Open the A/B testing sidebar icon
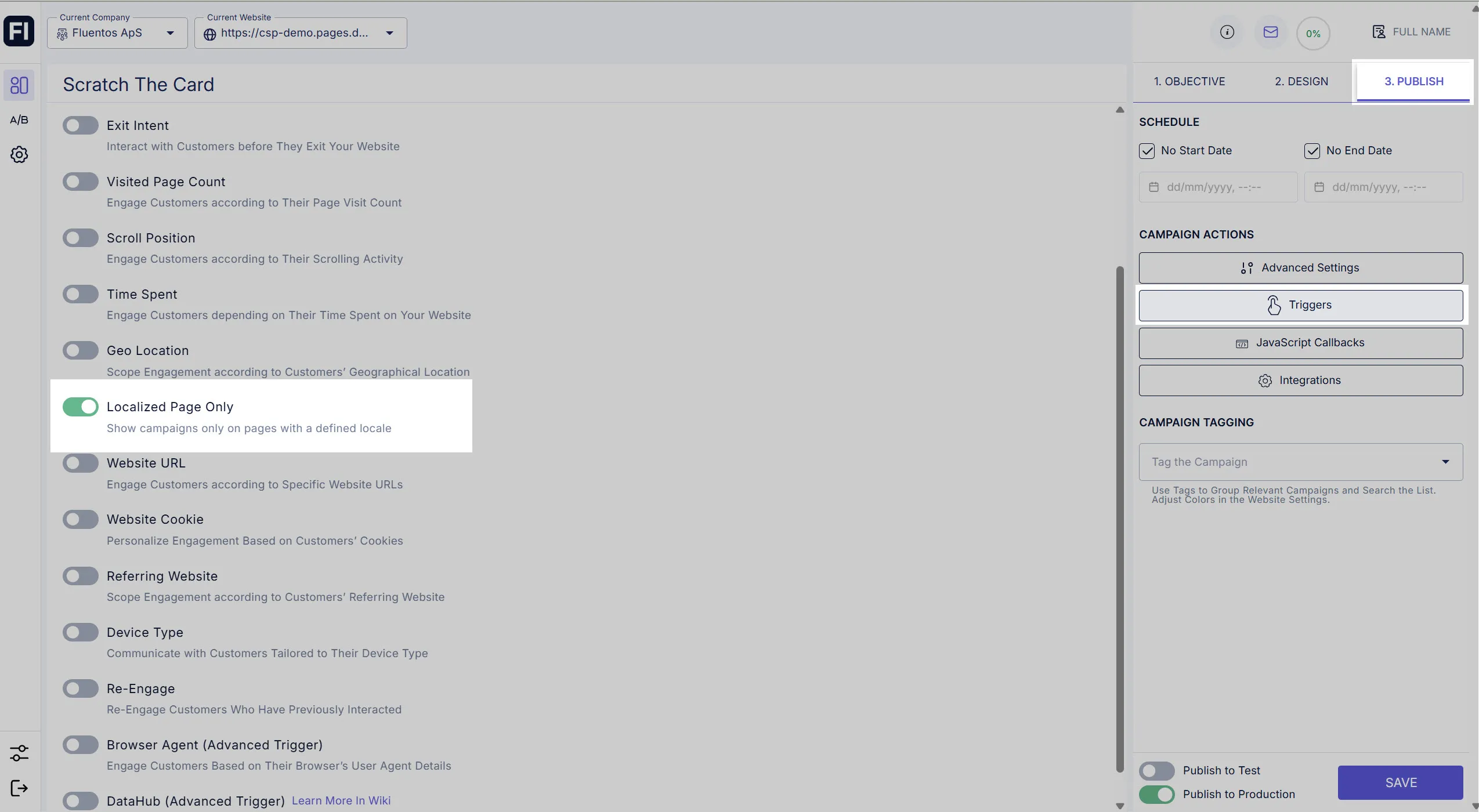The height and width of the screenshot is (812, 1479). click(19, 120)
